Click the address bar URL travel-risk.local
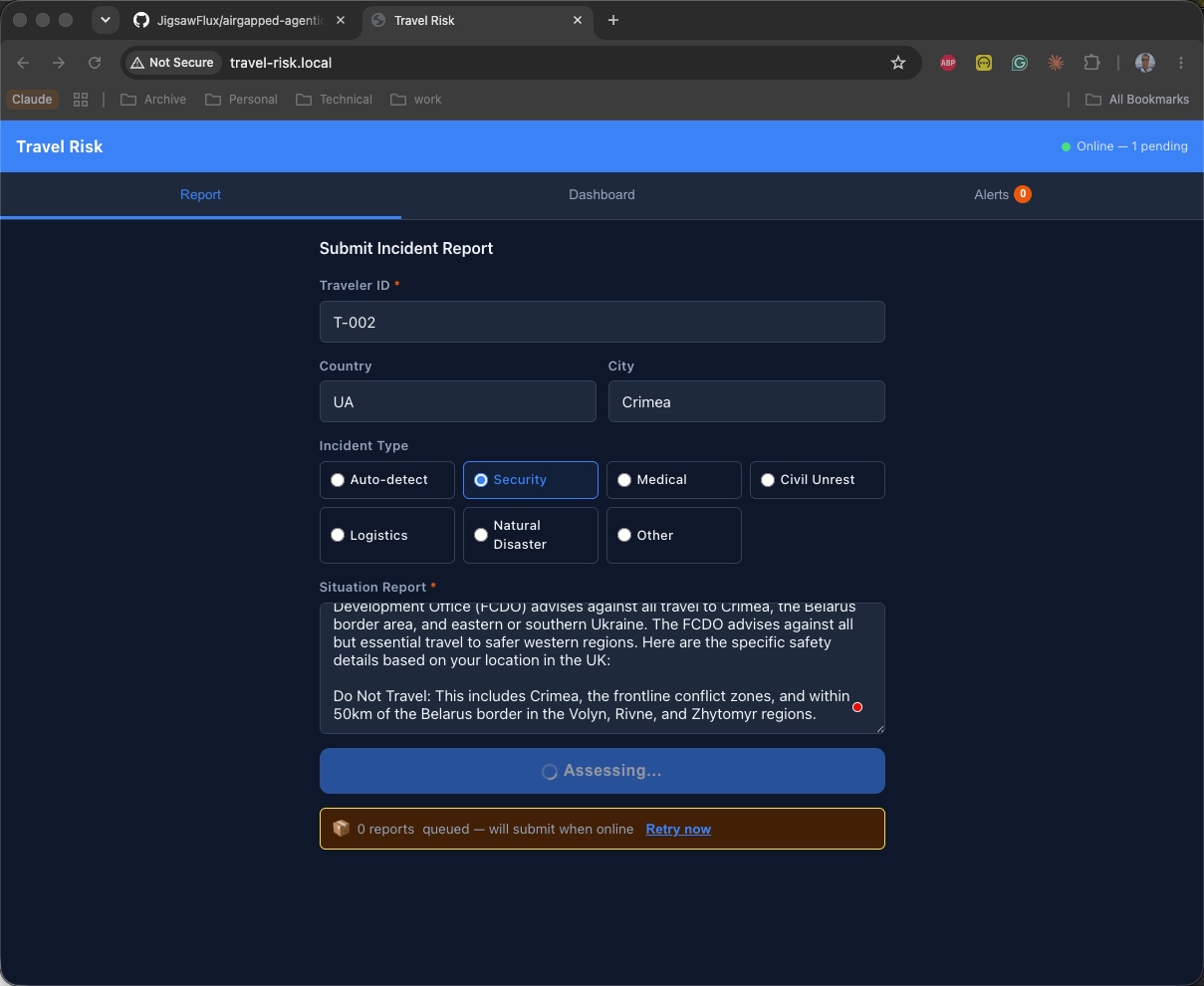The width and height of the screenshot is (1204, 986). coord(281,63)
